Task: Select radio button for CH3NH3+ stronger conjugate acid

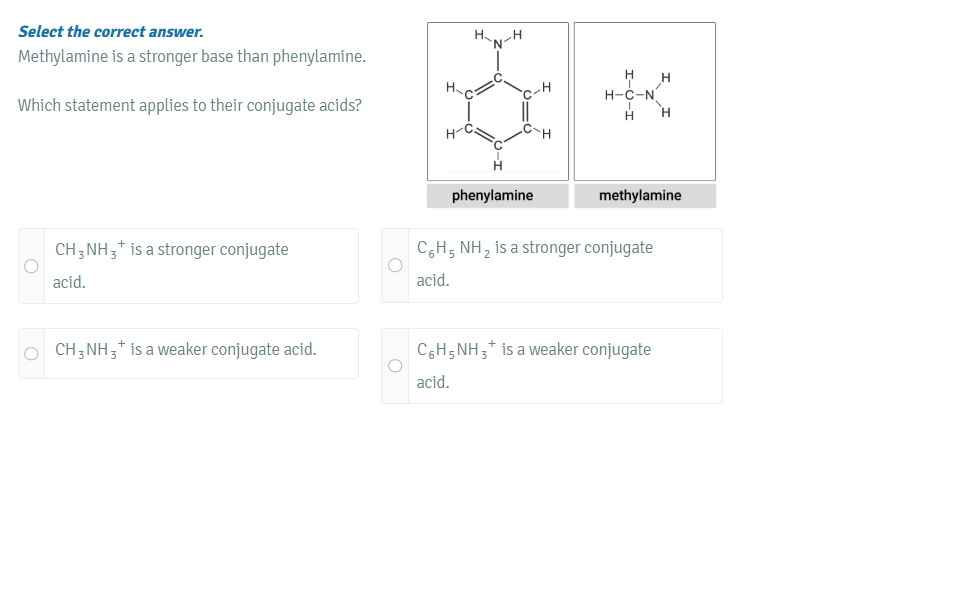Action: [x=31, y=266]
